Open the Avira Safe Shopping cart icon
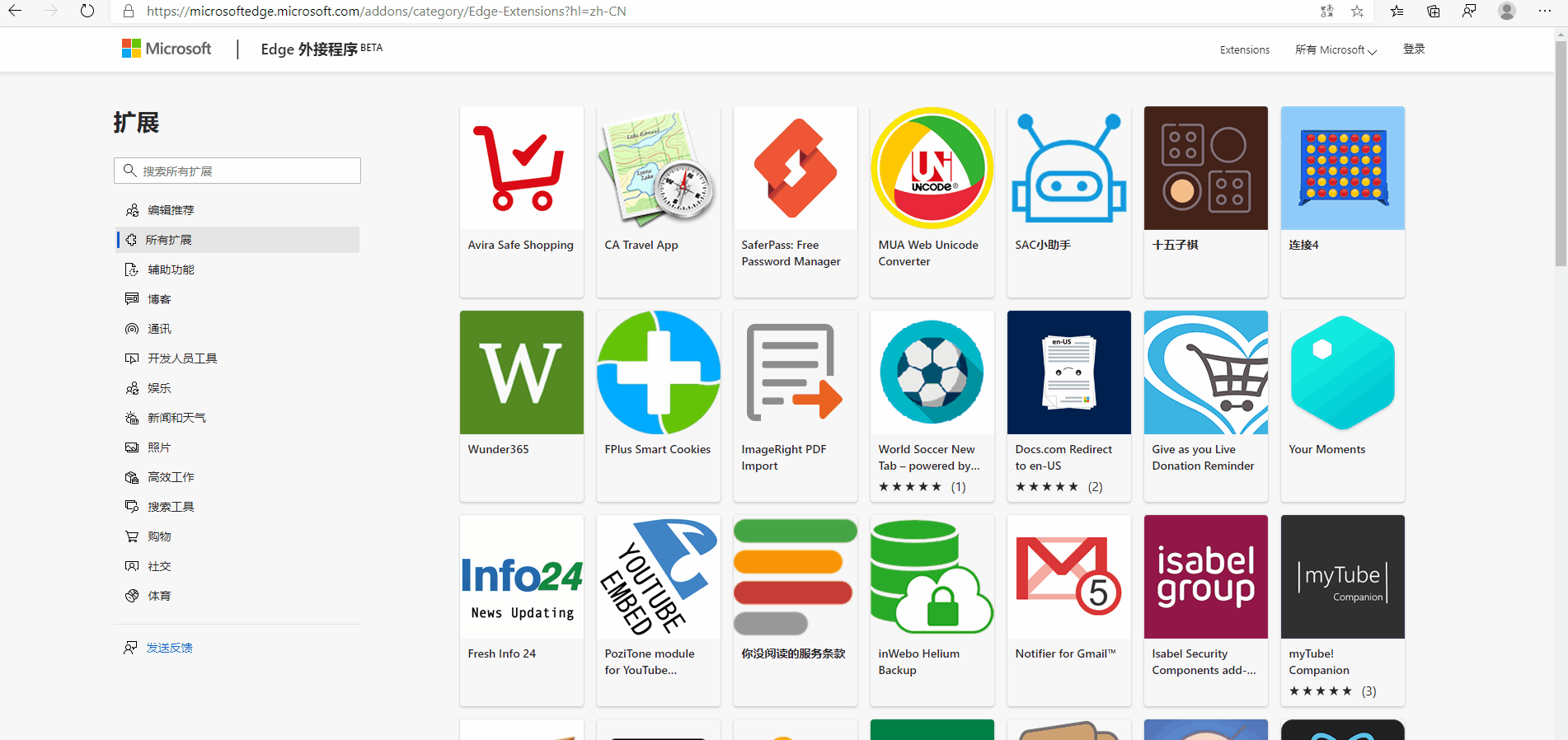Viewport: 1568px width, 740px height. (x=521, y=168)
